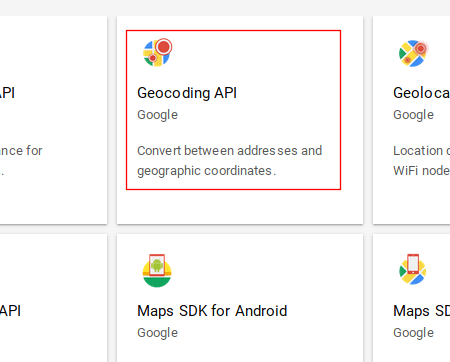
Task: Click Google label under the Maps SD card
Action: click(414, 333)
